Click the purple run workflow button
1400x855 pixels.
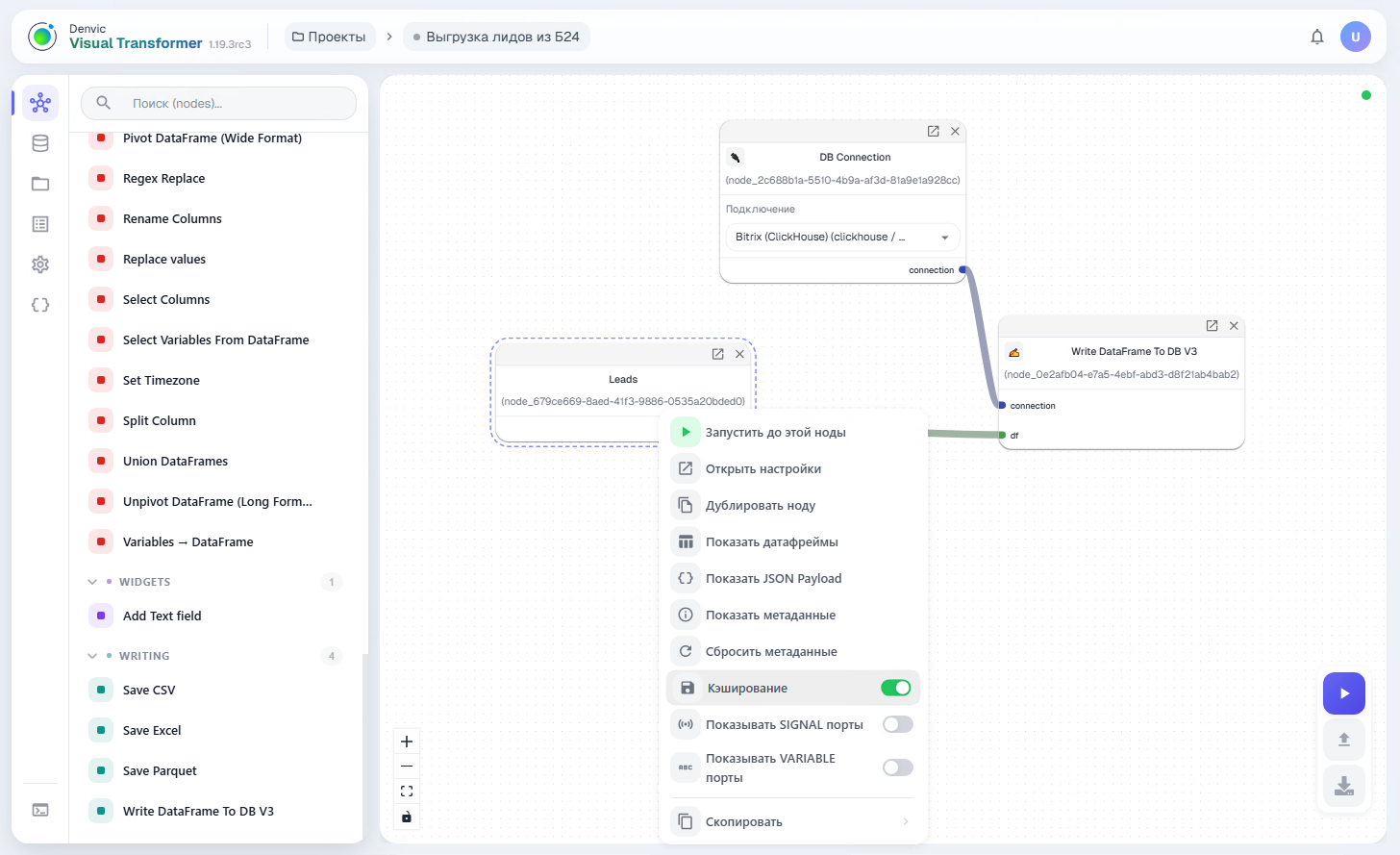(x=1344, y=693)
